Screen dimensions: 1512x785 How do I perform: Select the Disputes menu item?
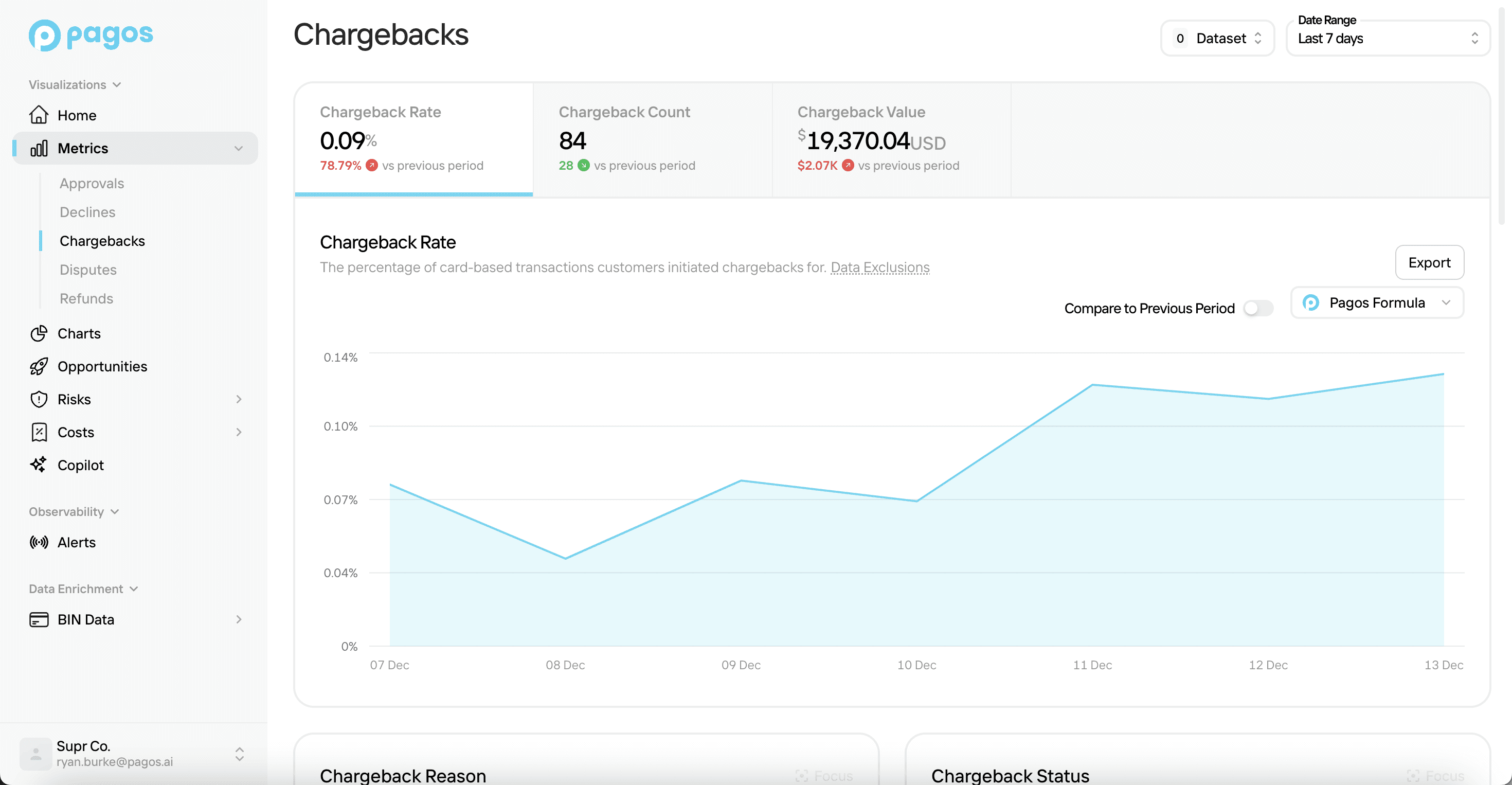88,269
